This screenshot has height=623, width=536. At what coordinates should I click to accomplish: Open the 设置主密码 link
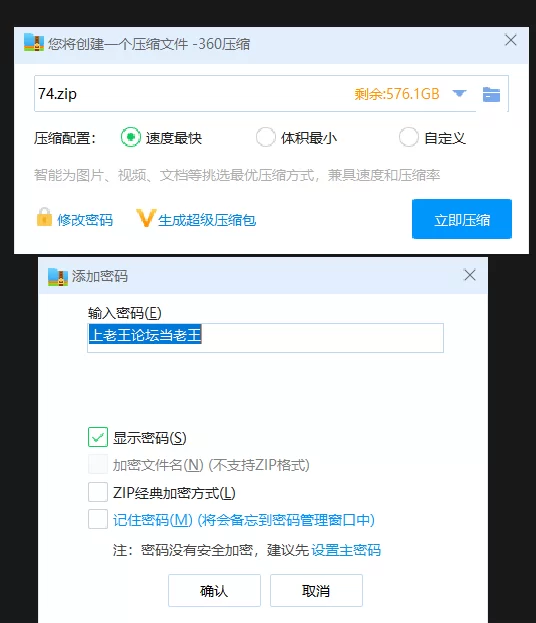346,550
